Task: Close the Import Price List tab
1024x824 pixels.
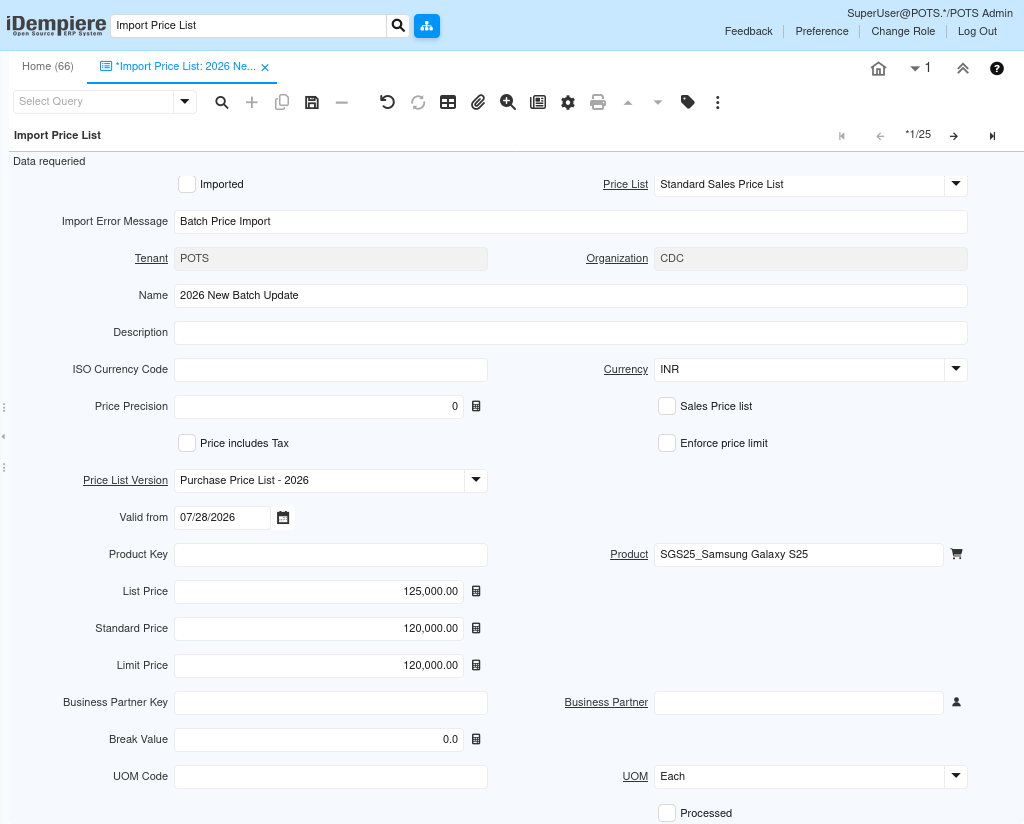Action: pos(265,67)
